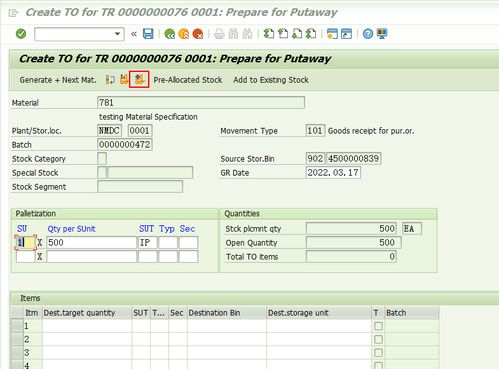Collapse the command field with the « arrow
The width and height of the screenshot is (499, 369).
[x=134, y=34]
